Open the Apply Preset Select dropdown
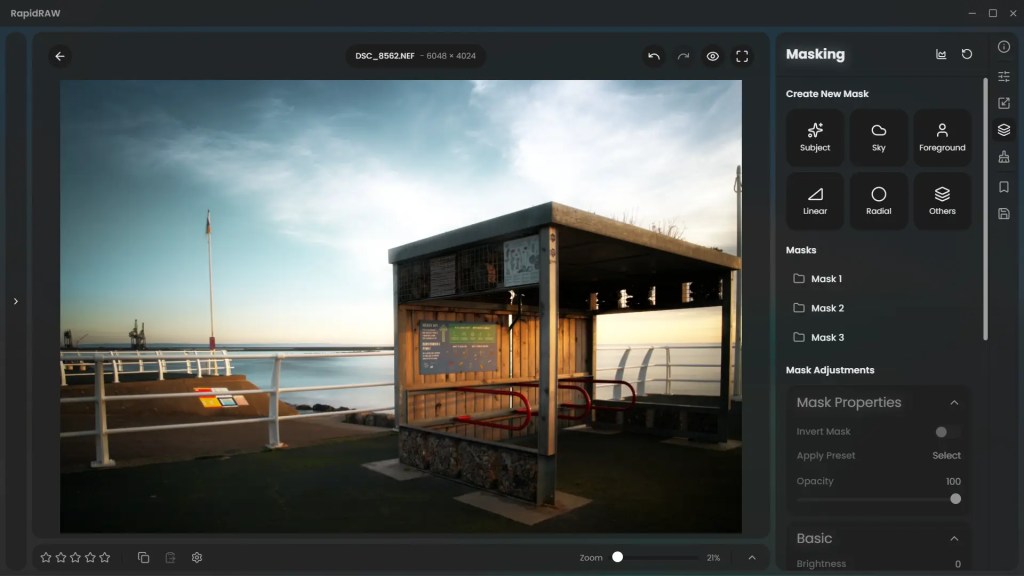Viewport: 1024px width, 576px height. pos(946,456)
